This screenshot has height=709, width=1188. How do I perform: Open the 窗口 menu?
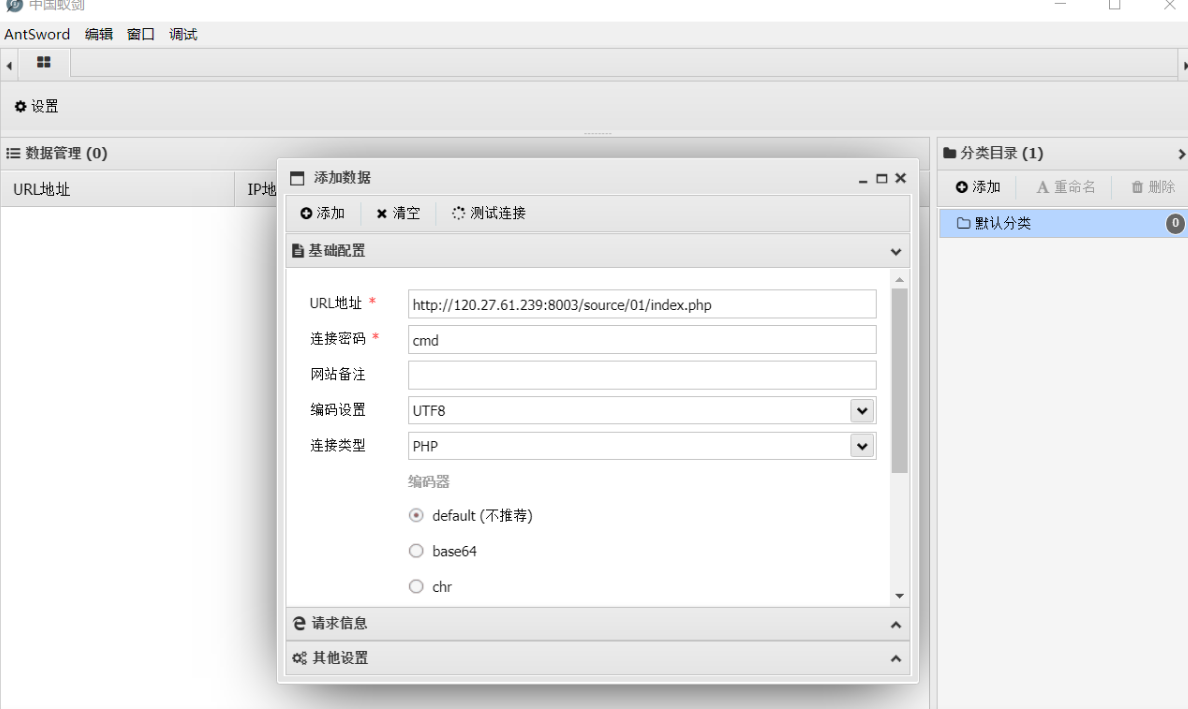pos(141,34)
